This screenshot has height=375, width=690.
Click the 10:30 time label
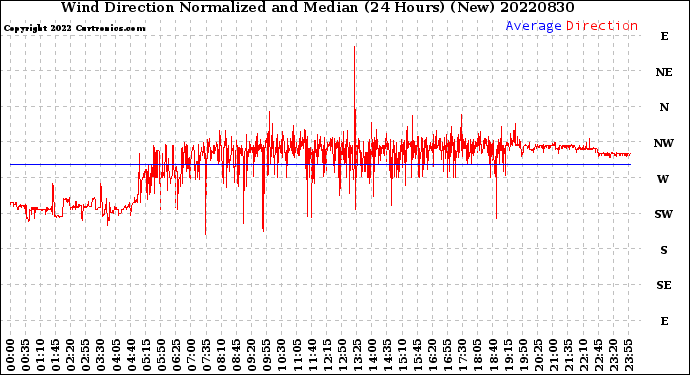pos(282,356)
